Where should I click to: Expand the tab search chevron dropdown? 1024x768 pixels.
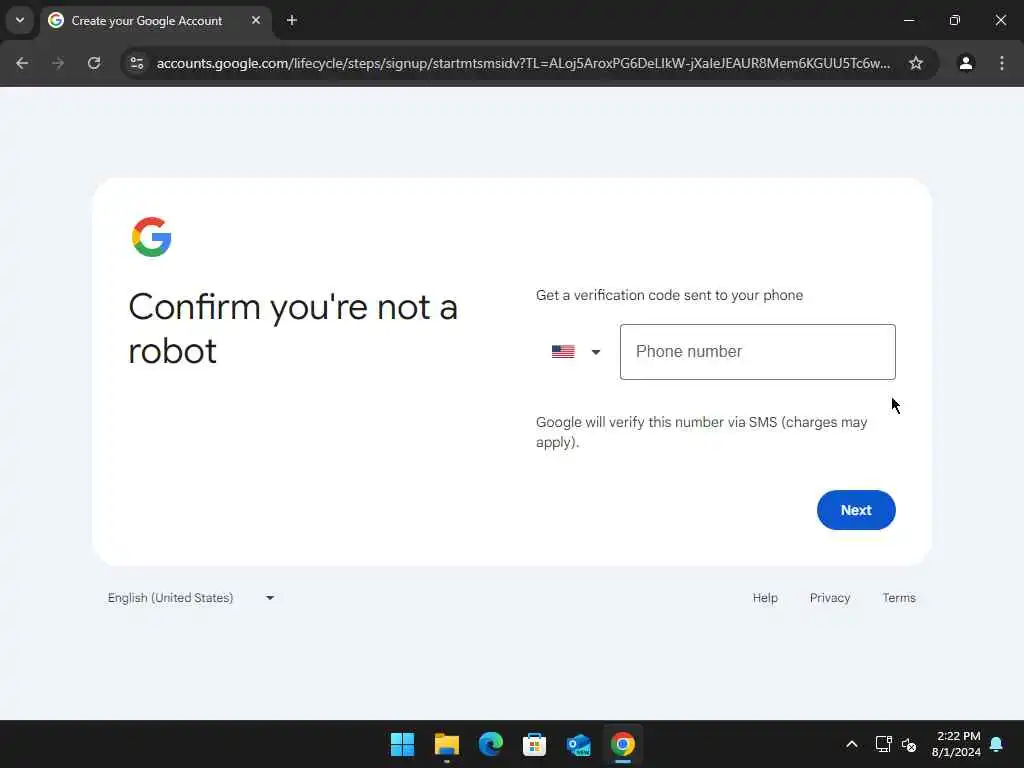click(20, 20)
